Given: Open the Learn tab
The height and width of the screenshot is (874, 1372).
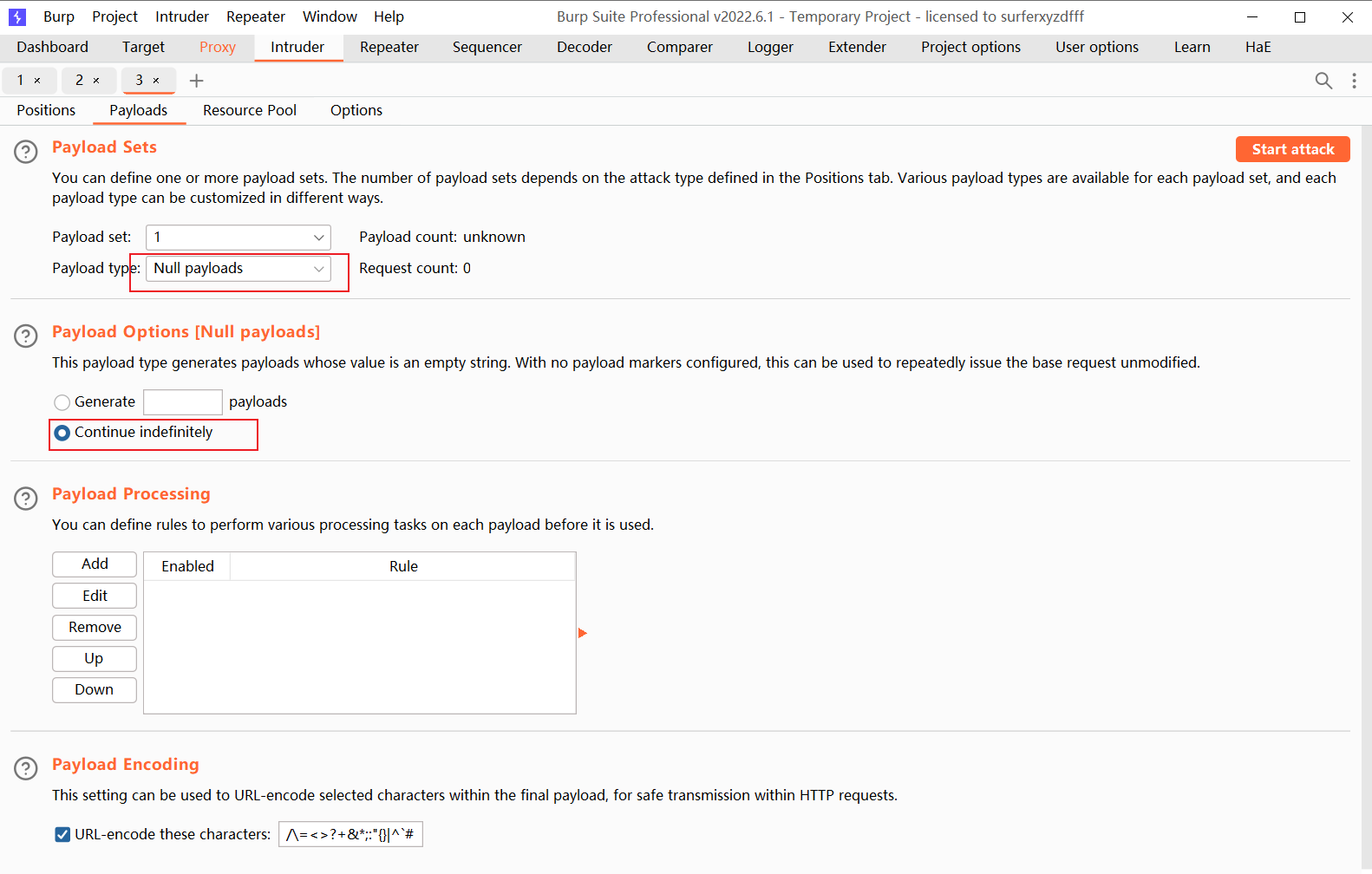Looking at the screenshot, I should click(1192, 47).
